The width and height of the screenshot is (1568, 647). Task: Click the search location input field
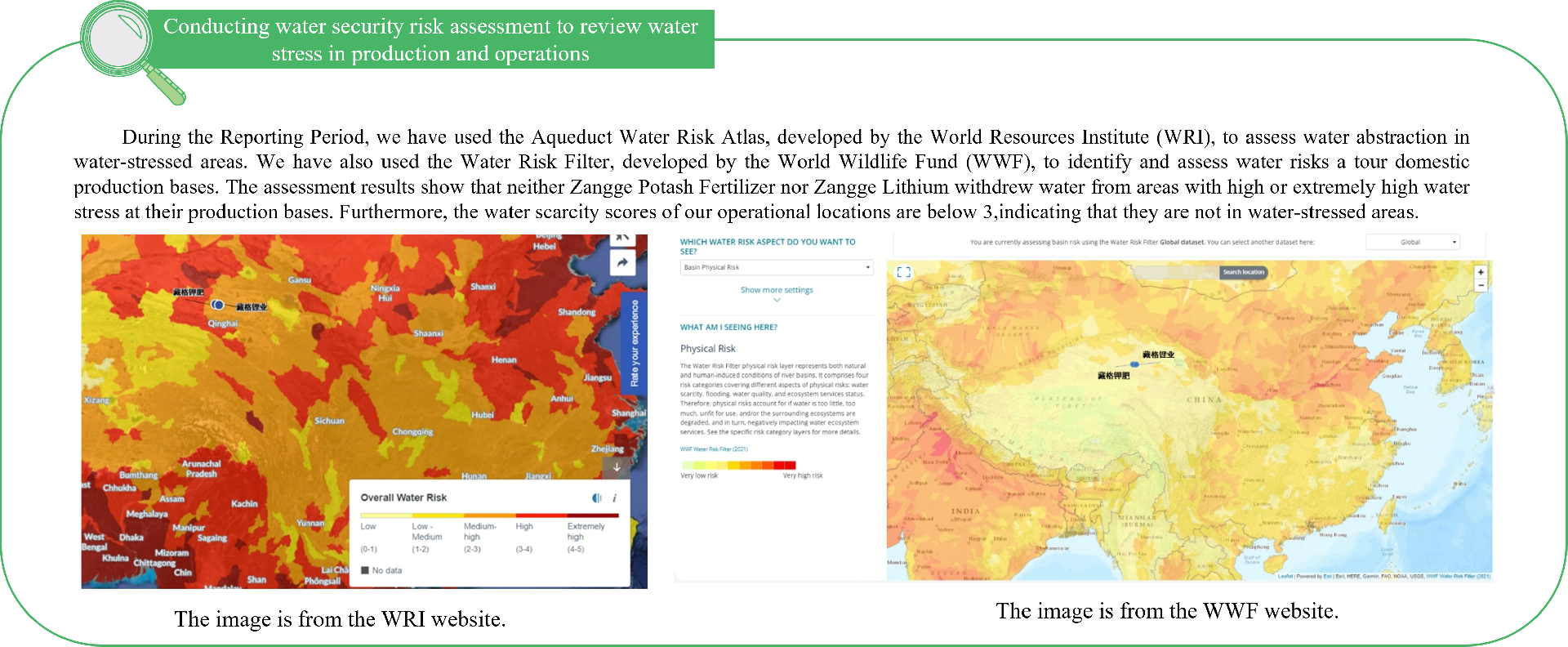[x=1176, y=272]
